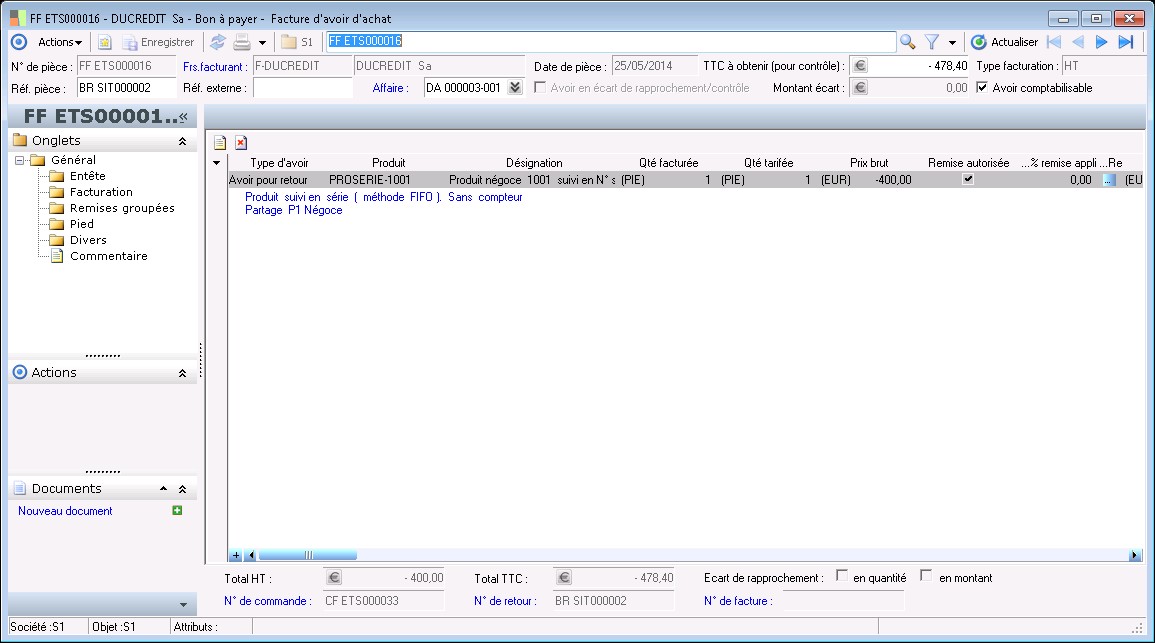The image size is (1155, 643).
Task: Click the Réf. externe input field
Action: [x=302, y=88]
